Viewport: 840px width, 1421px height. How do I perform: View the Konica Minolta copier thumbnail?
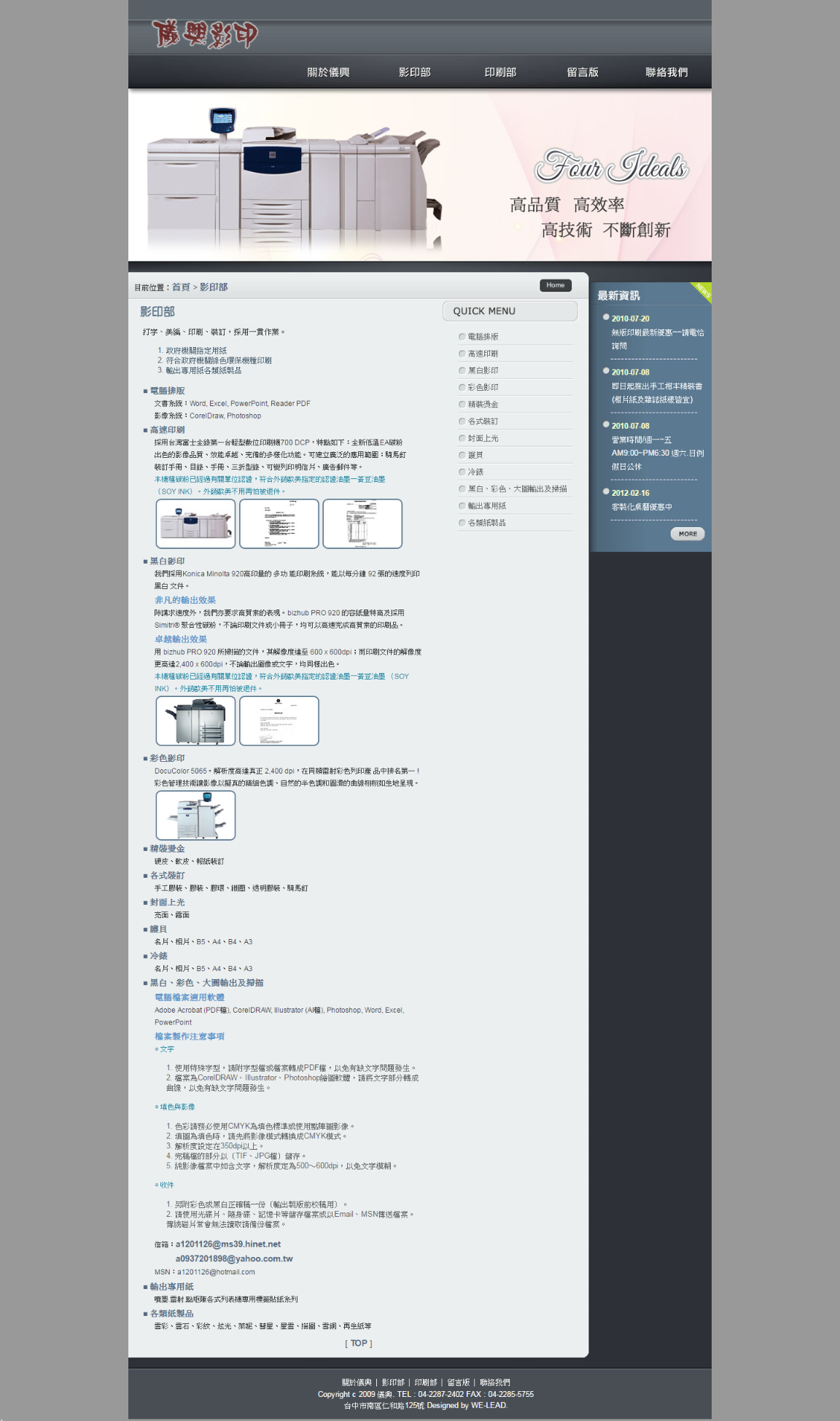click(195, 720)
